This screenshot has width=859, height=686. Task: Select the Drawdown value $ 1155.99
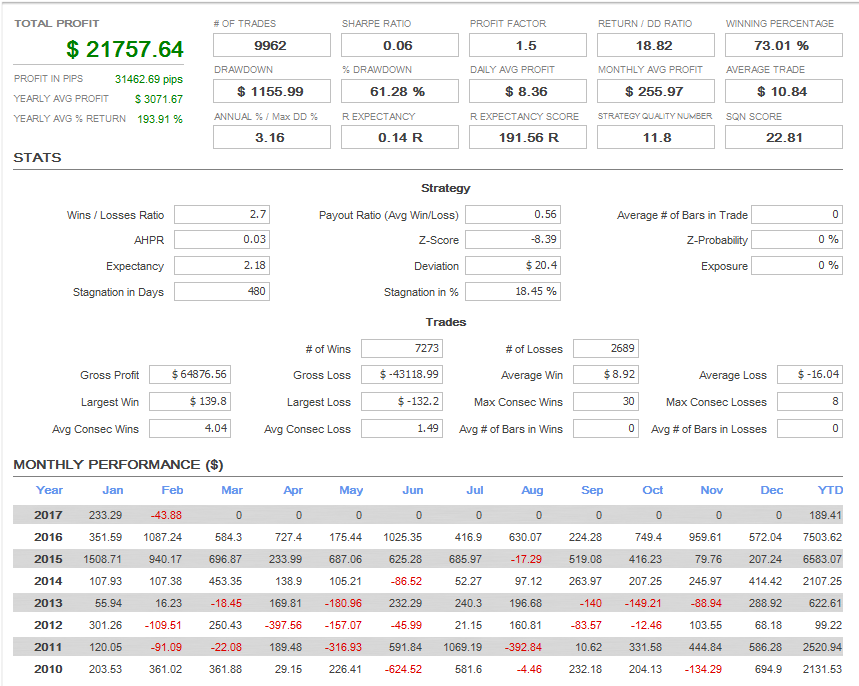coord(272,92)
